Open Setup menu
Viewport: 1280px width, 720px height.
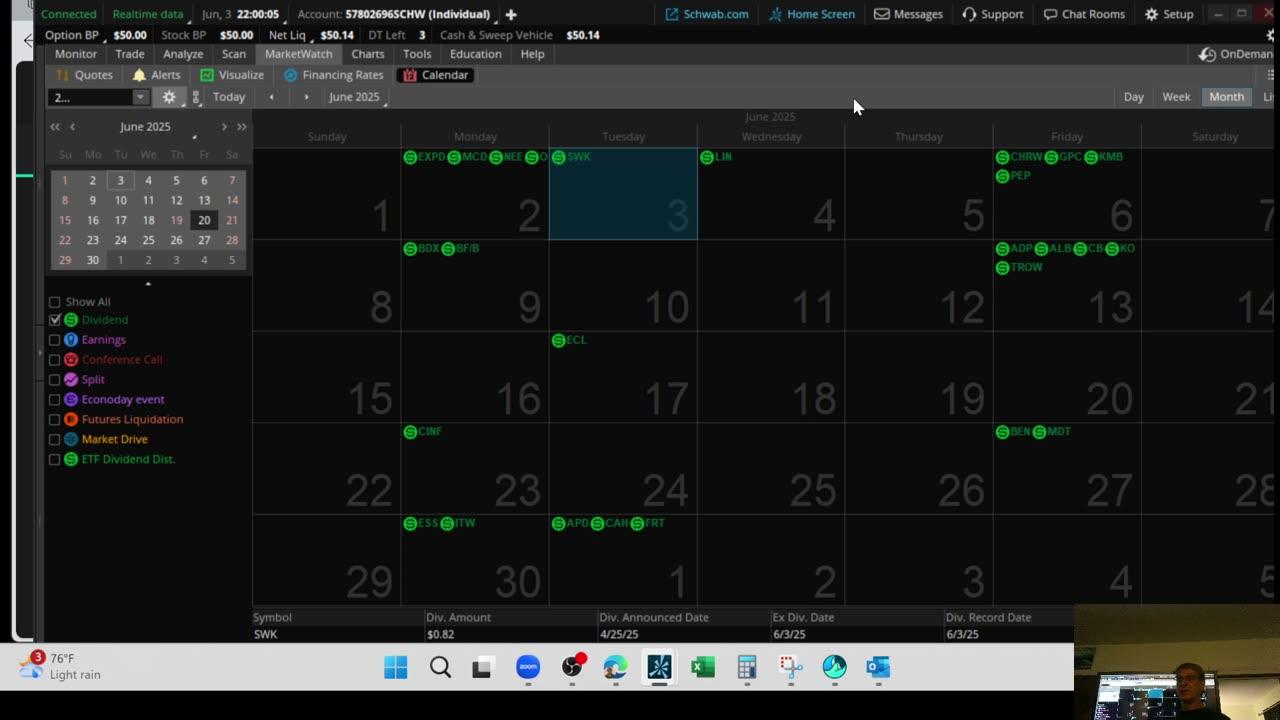click(x=1169, y=14)
